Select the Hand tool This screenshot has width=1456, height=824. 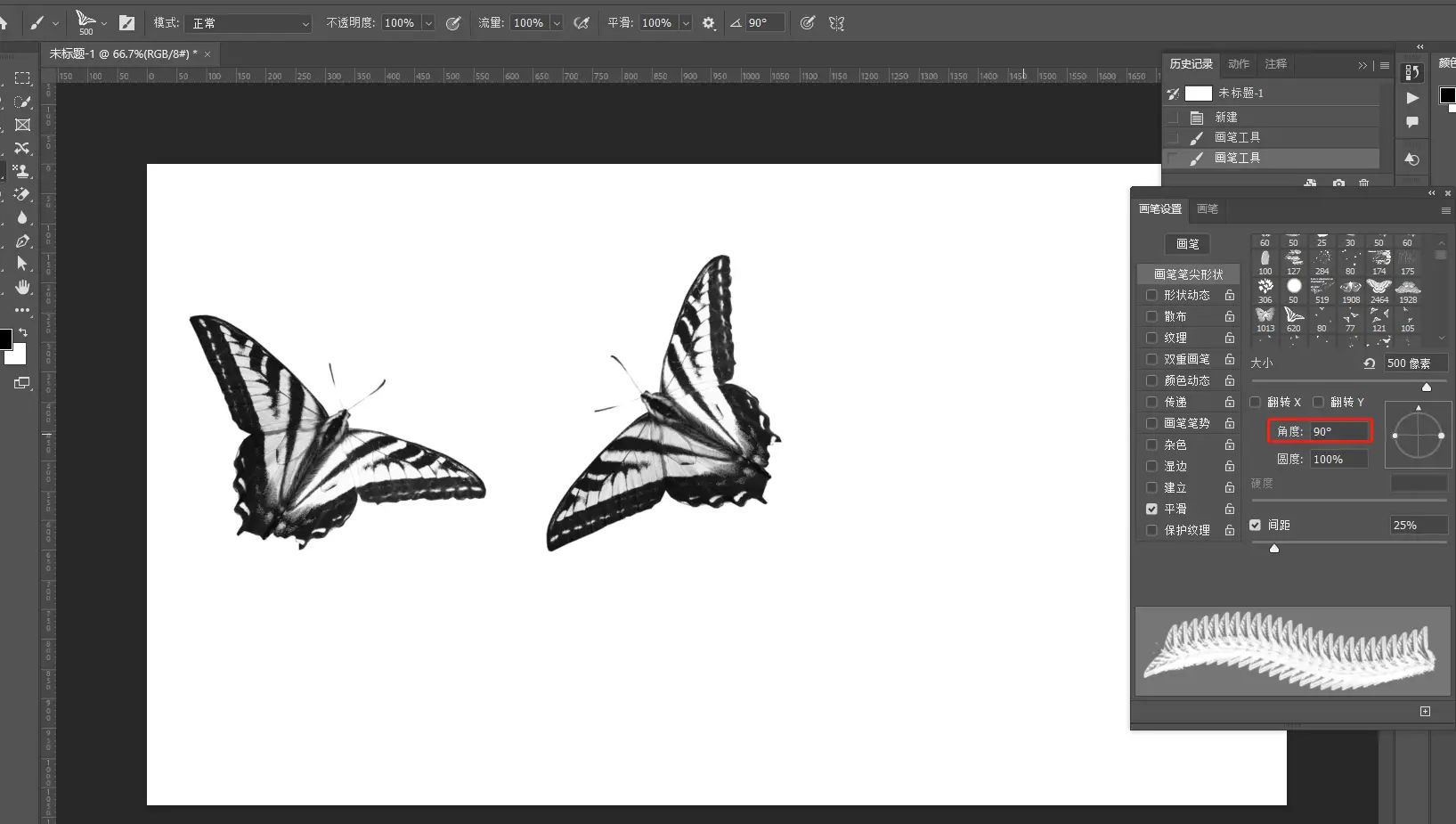tap(22, 287)
